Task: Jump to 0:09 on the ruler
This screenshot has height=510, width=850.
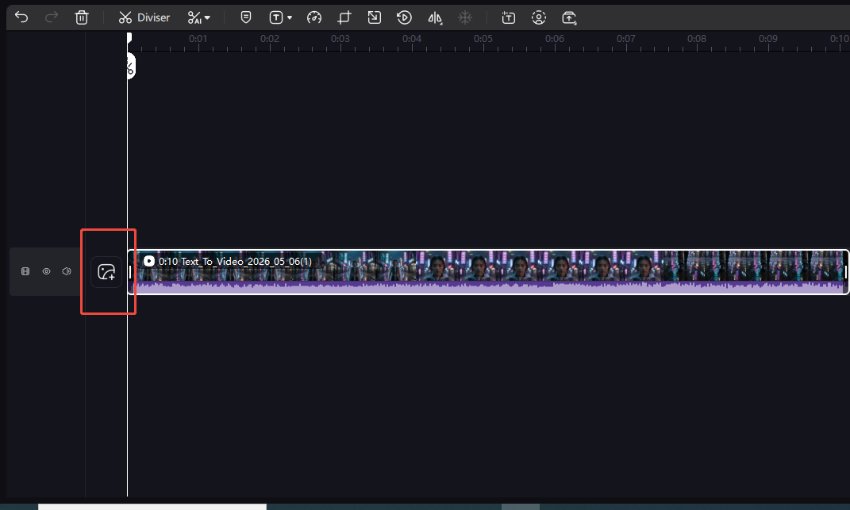Action: point(768,39)
